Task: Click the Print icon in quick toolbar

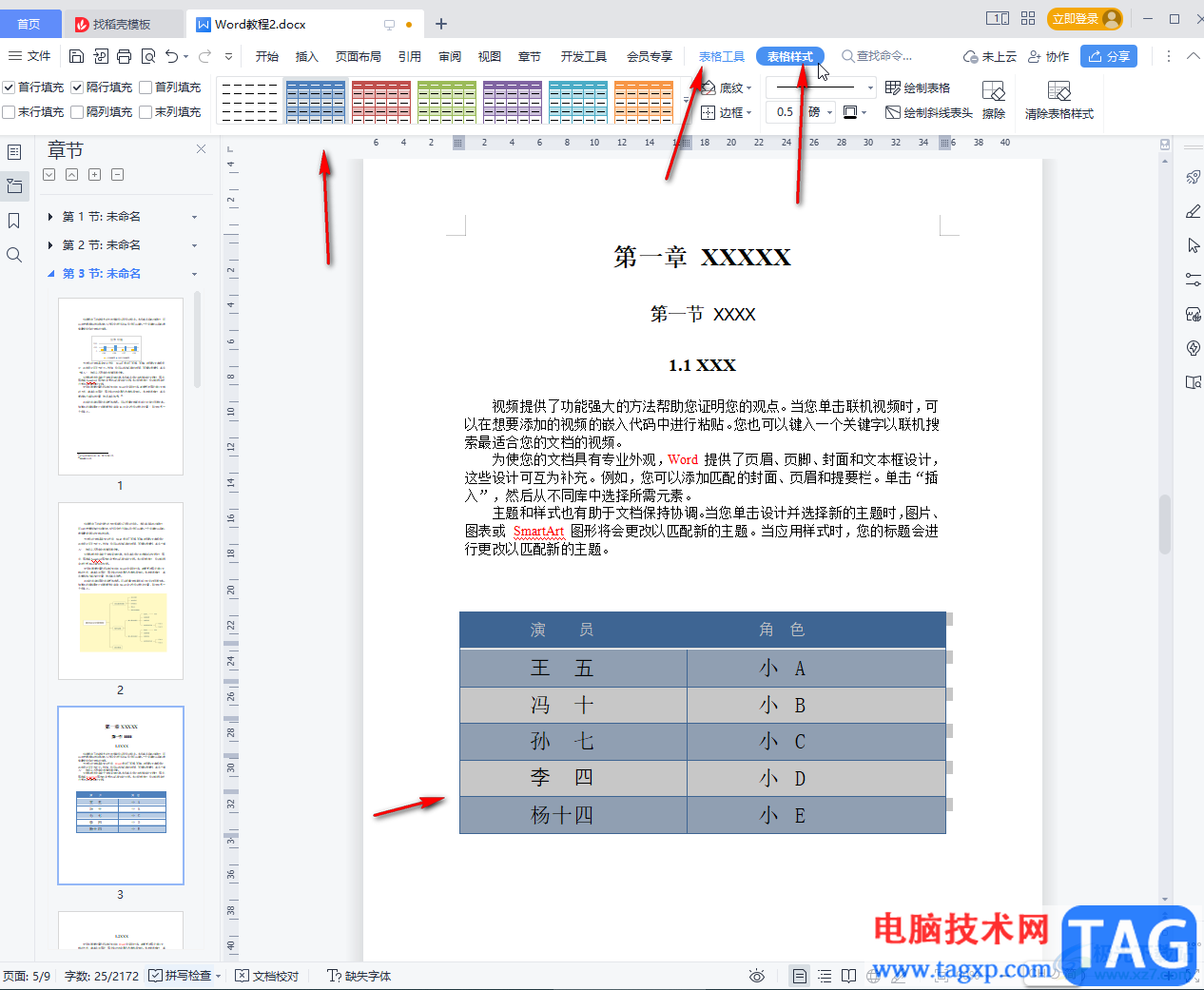Action: click(124, 56)
